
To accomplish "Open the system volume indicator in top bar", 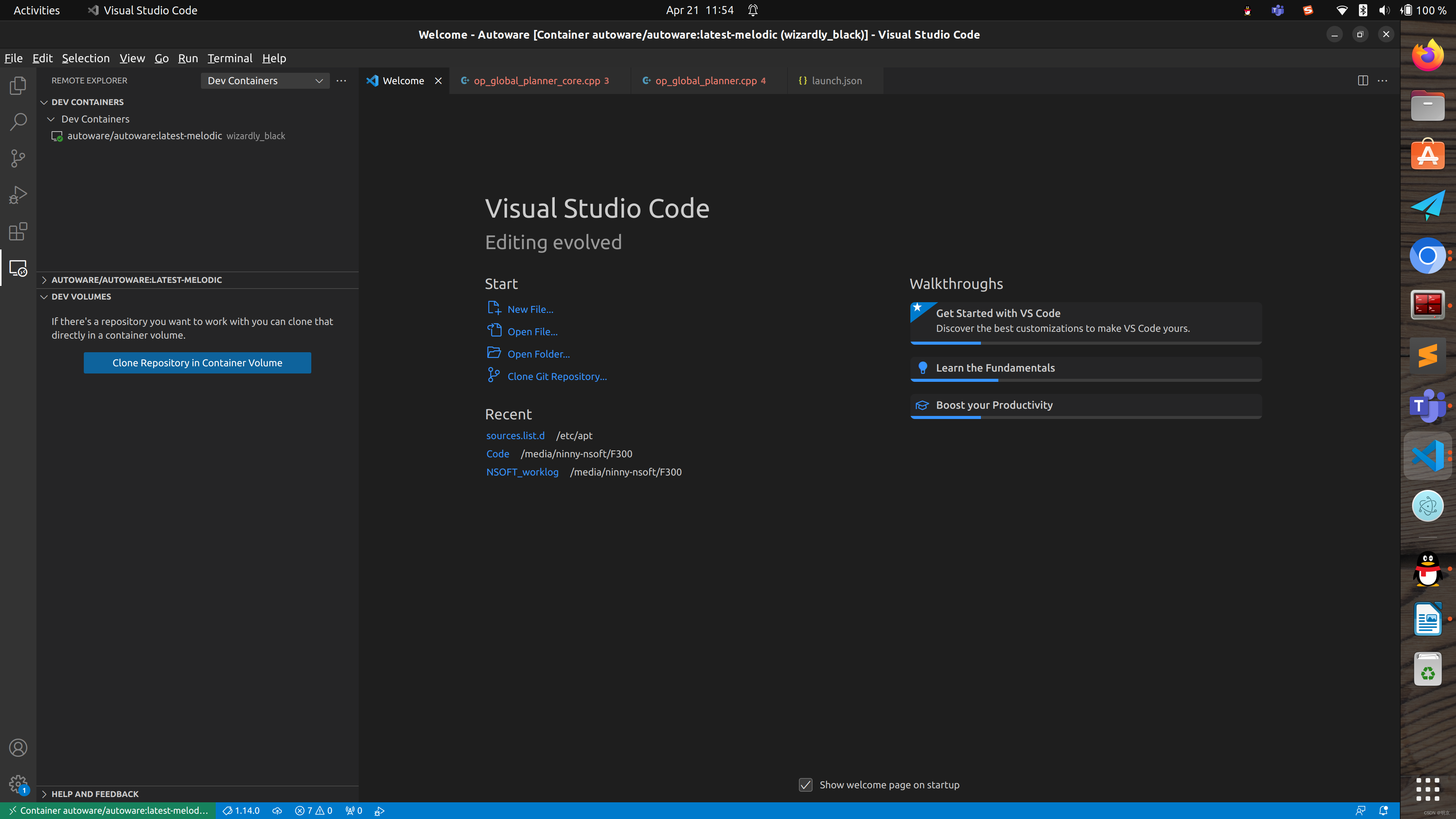I will click(x=1384, y=10).
